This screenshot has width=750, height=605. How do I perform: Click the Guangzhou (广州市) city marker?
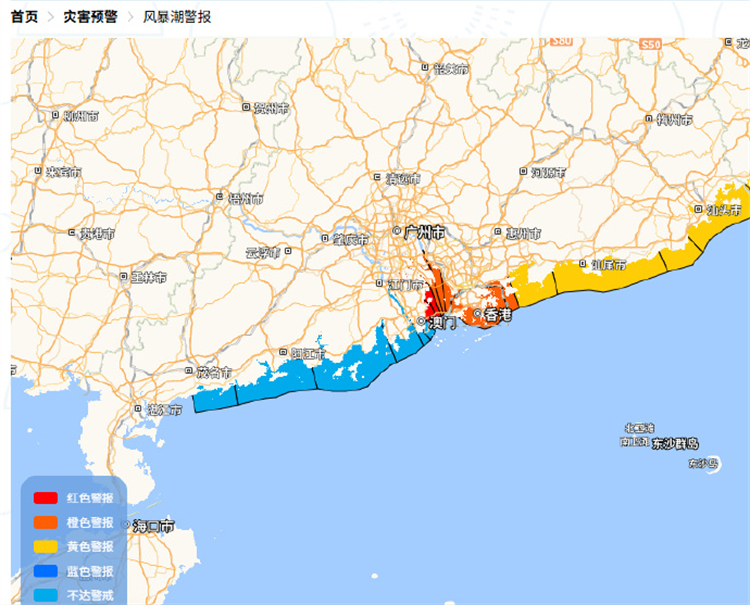tap(397, 232)
